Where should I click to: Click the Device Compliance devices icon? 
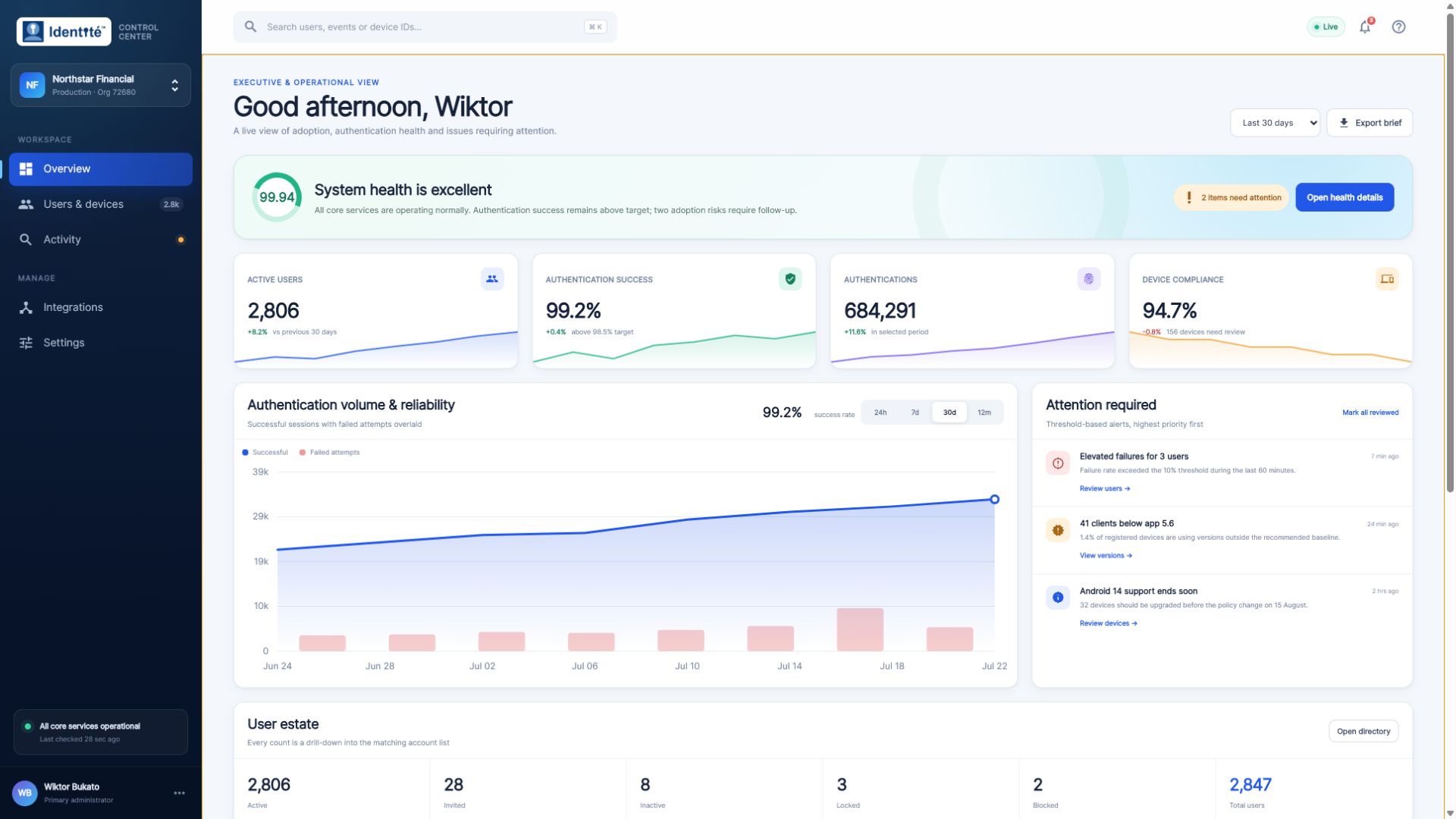pyautogui.click(x=1387, y=279)
